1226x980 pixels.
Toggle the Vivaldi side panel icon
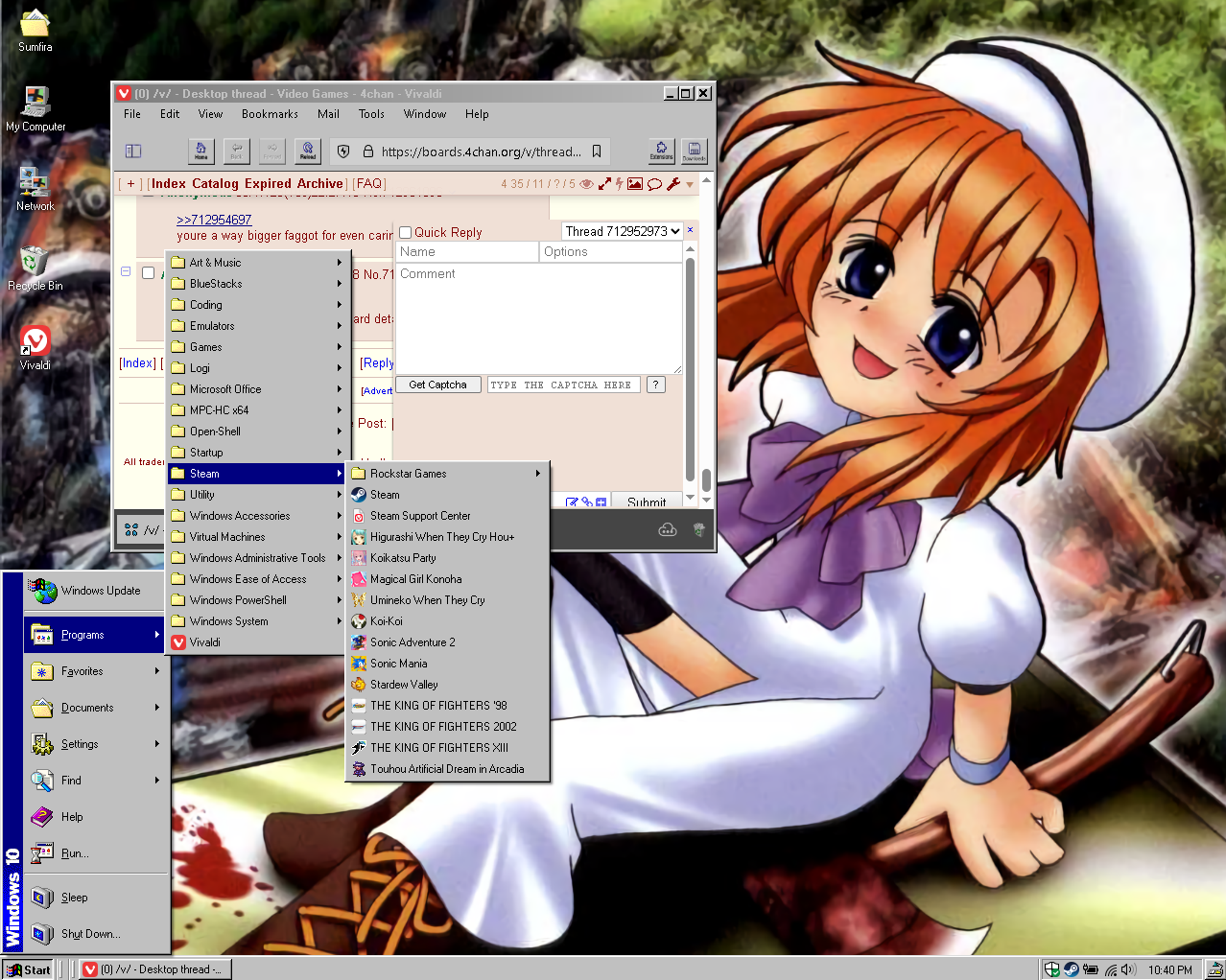[x=133, y=151]
